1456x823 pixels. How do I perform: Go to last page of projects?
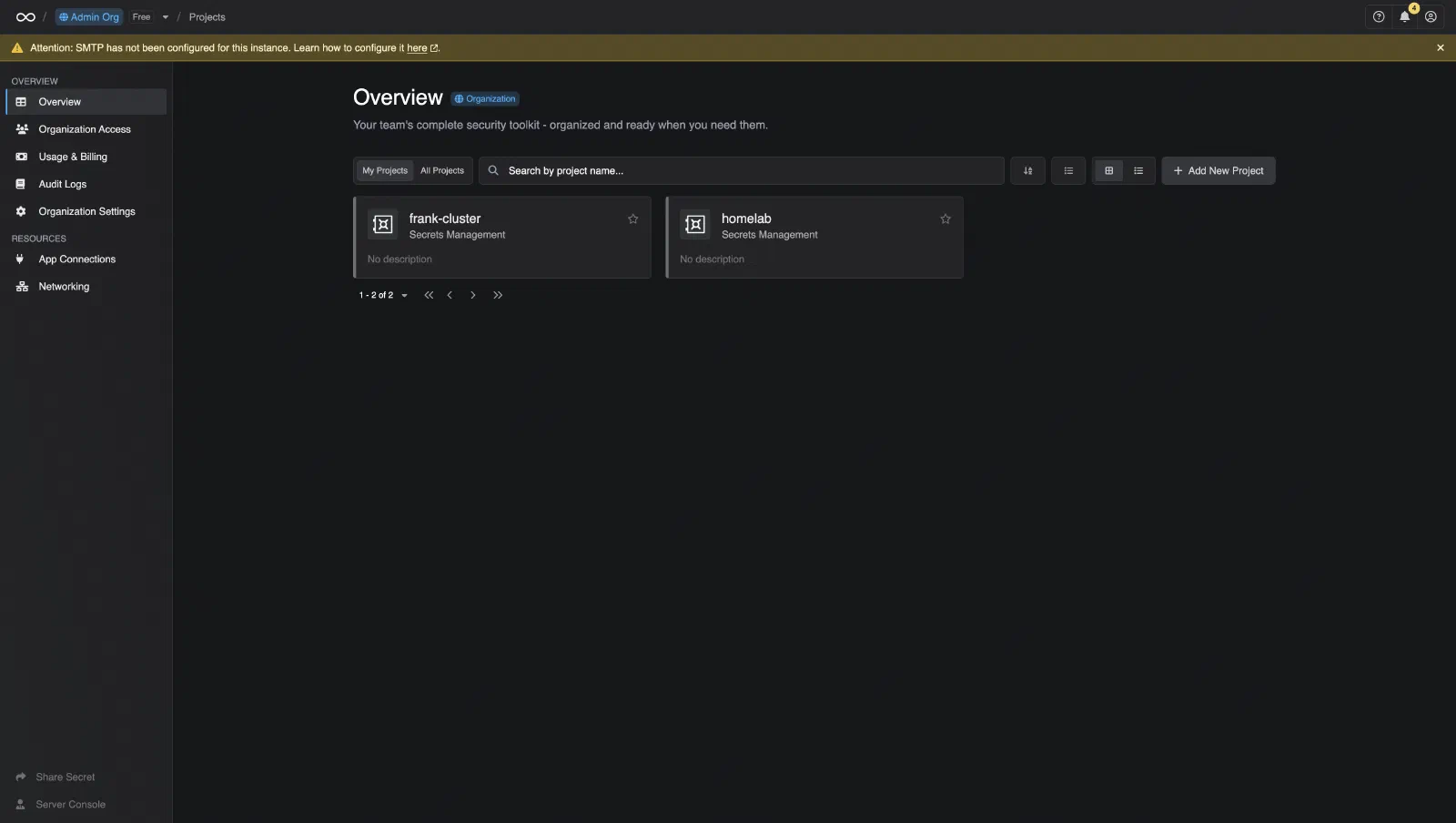click(498, 295)
